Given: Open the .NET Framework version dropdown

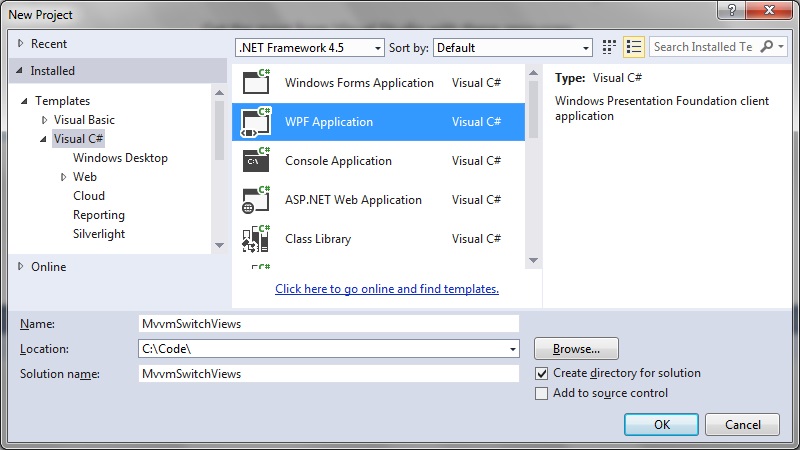Looking at the screenshot, I should click(x=309, y=47).
